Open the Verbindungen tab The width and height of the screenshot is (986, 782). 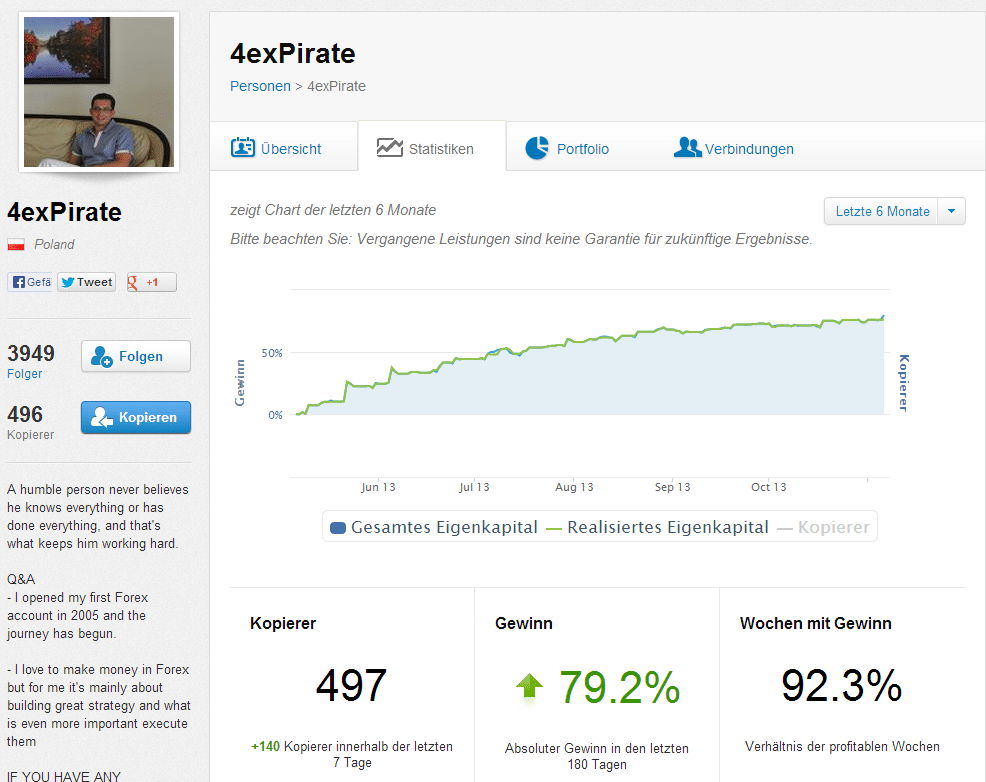tap(748, 149)
